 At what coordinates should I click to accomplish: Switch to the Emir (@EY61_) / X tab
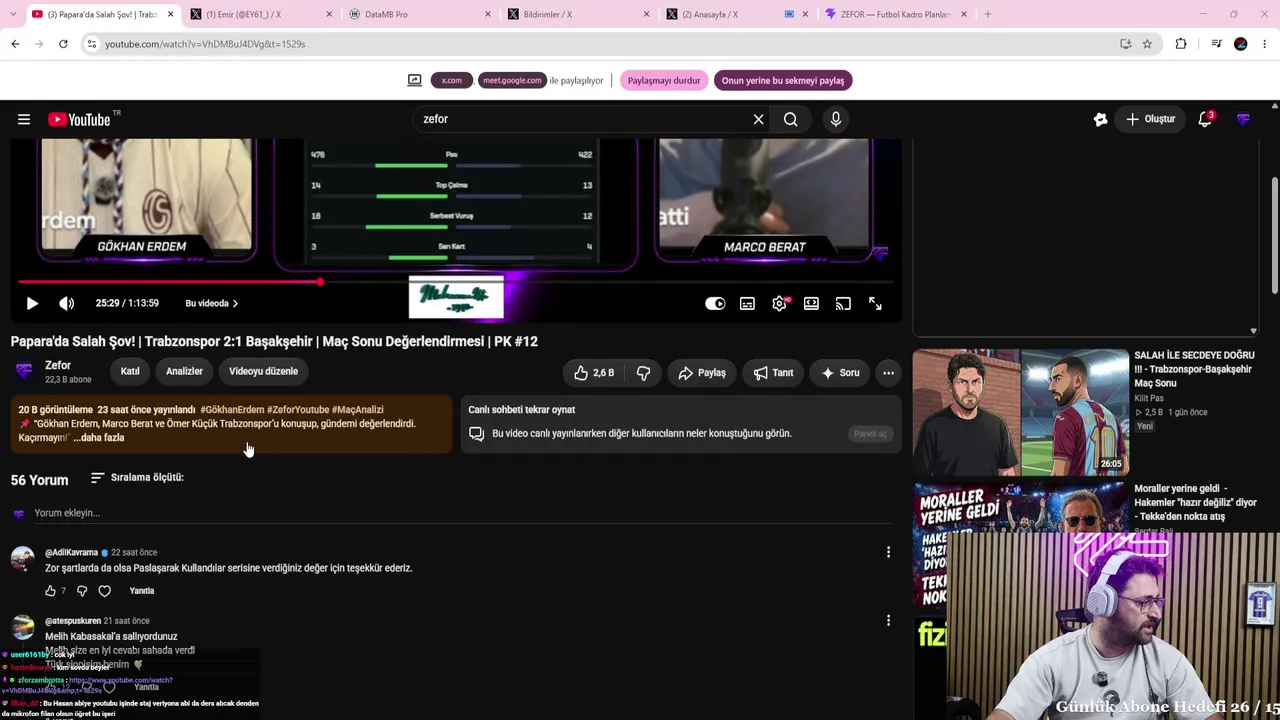(261, 14)
